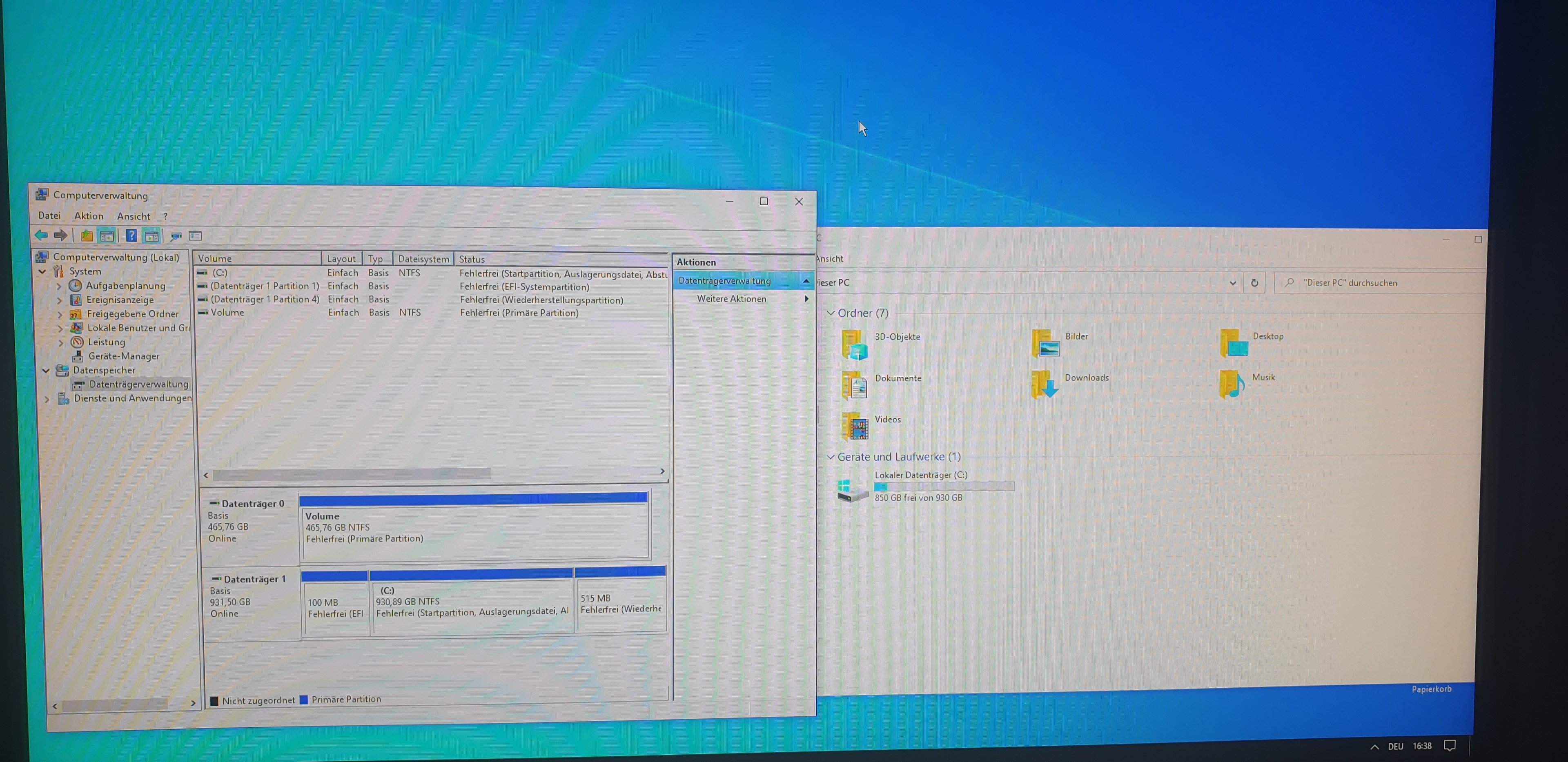This screenshot has height=762, width=1568.
Task: Open the address bar history dropdown
Action: 1232,283
